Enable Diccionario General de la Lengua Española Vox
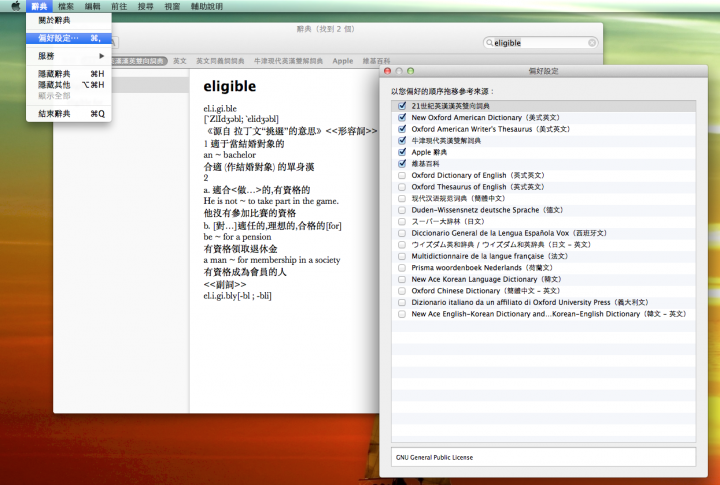 click(x=402, y=233)
